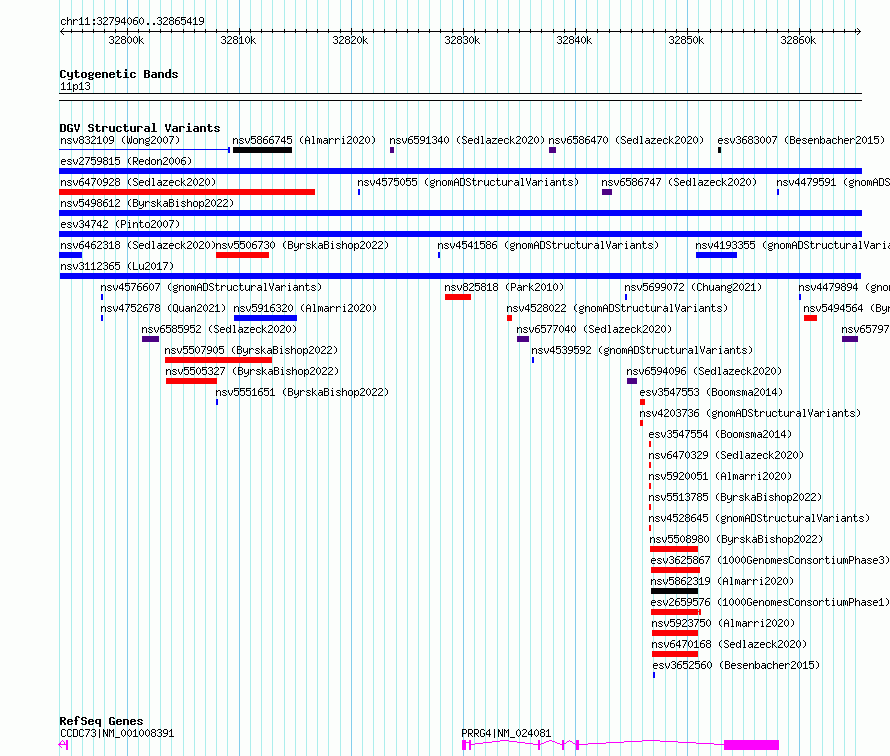The height and width of the screenshot is (756, 890).
Task: Click the red nsv5923750 variant bar
Action: (675, 633)
